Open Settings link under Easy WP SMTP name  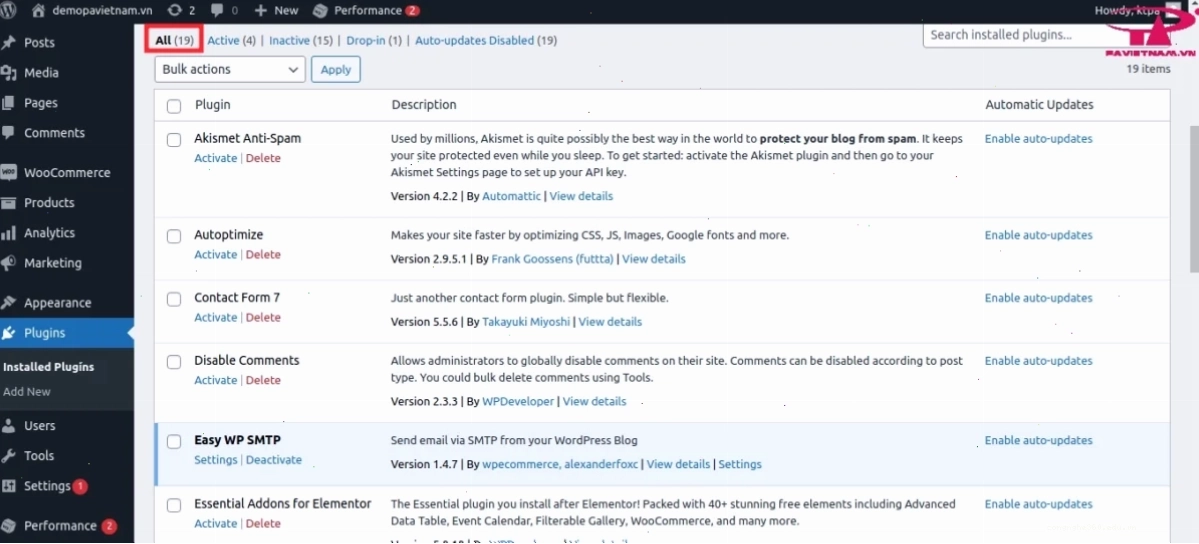[x=216, y=460]
